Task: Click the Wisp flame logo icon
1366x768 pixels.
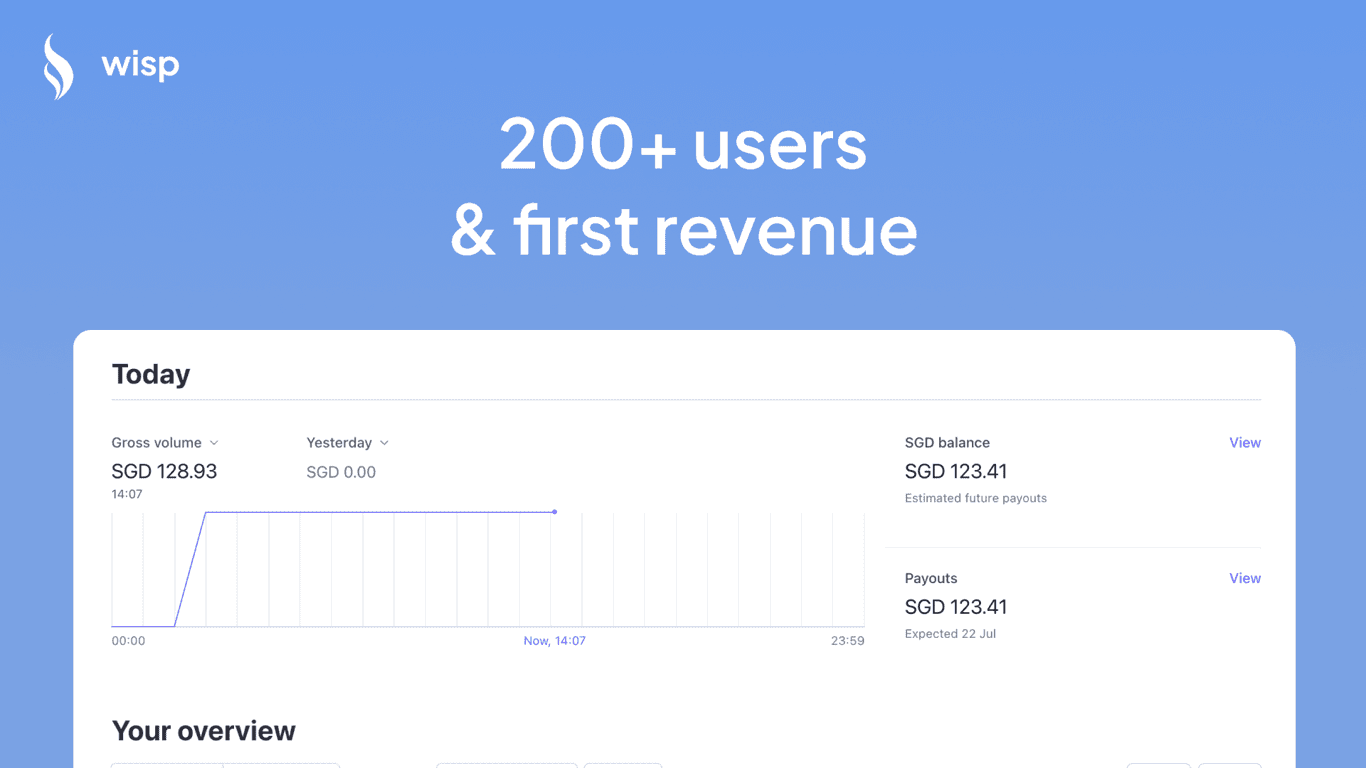Action: [x=56, y=64]
